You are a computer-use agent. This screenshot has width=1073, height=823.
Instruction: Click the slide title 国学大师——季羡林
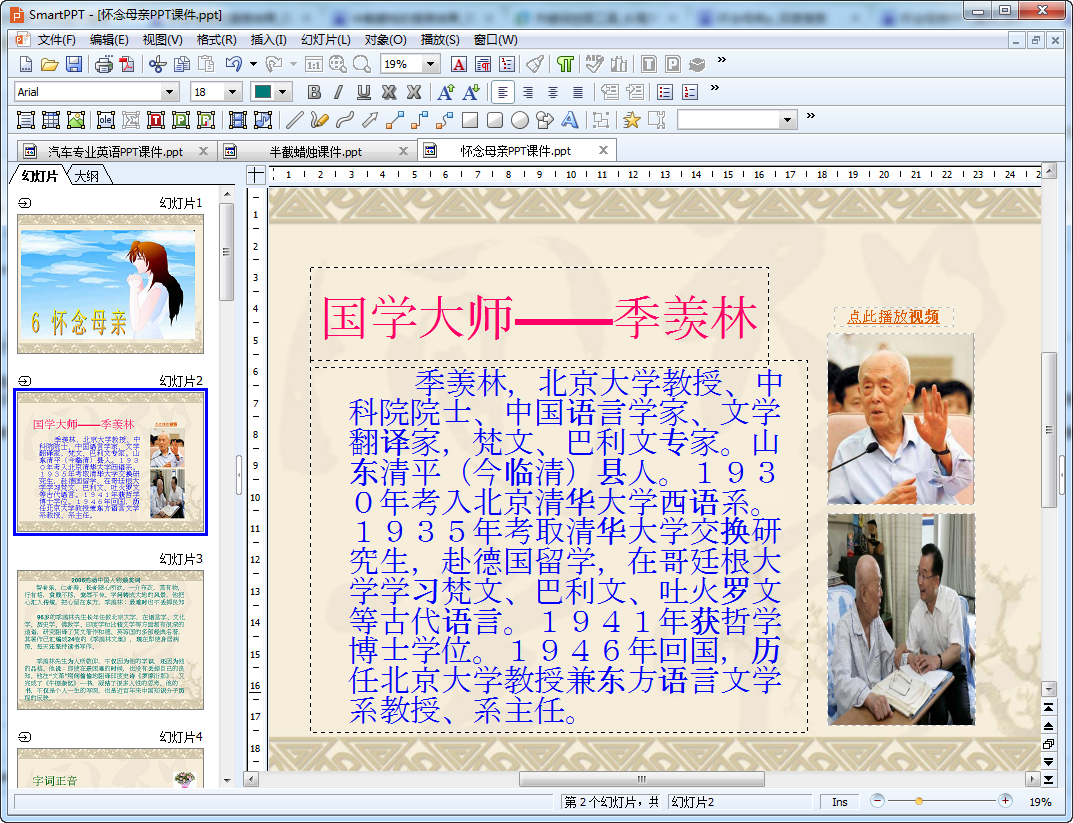tap(539, 317)
